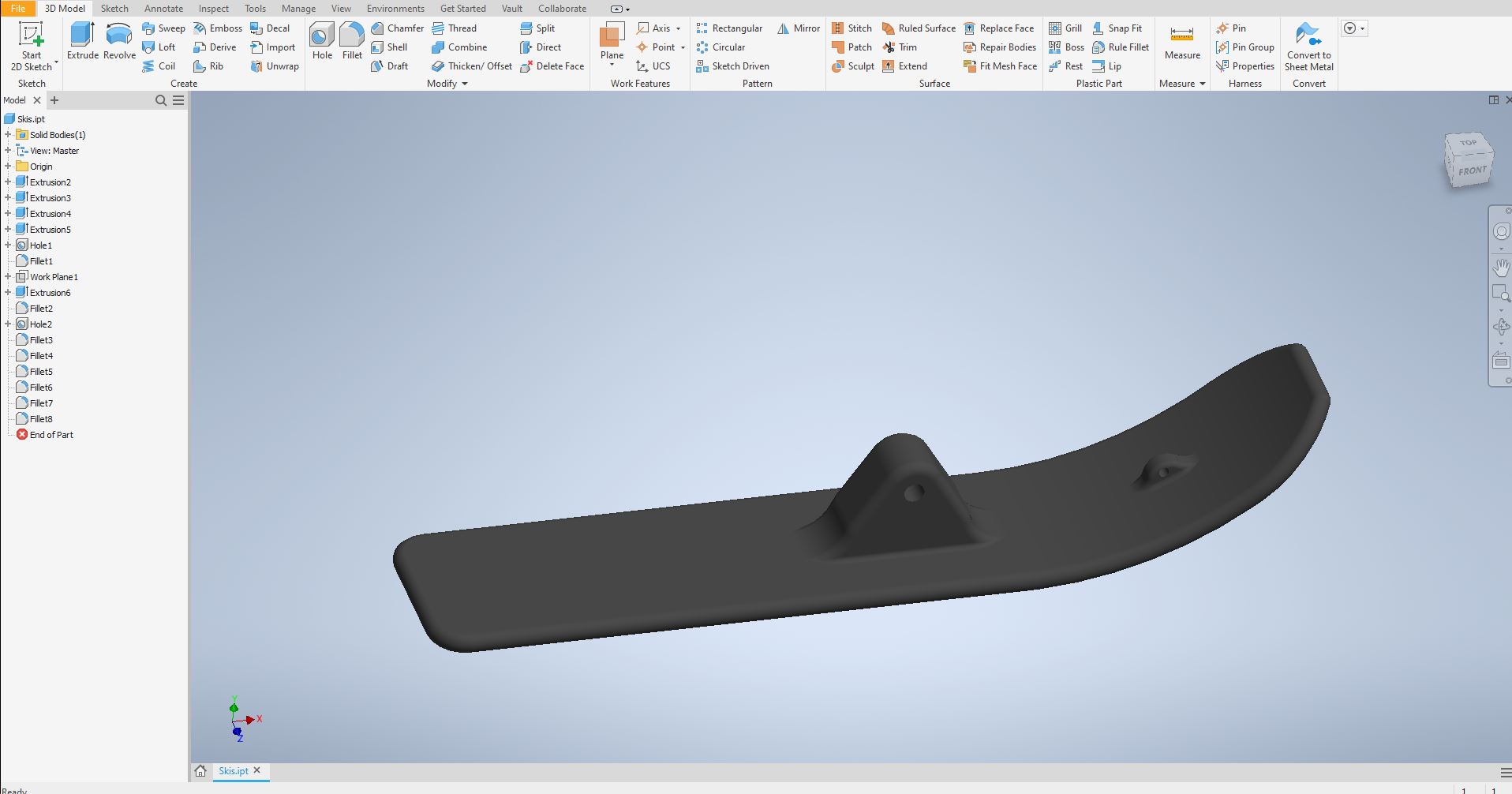Image resolution: width=1512 pixels, height=794 pixels.
Task: Click Convert to Sheet Metal
Action: pyautogui.click(x=1308, y=46)
